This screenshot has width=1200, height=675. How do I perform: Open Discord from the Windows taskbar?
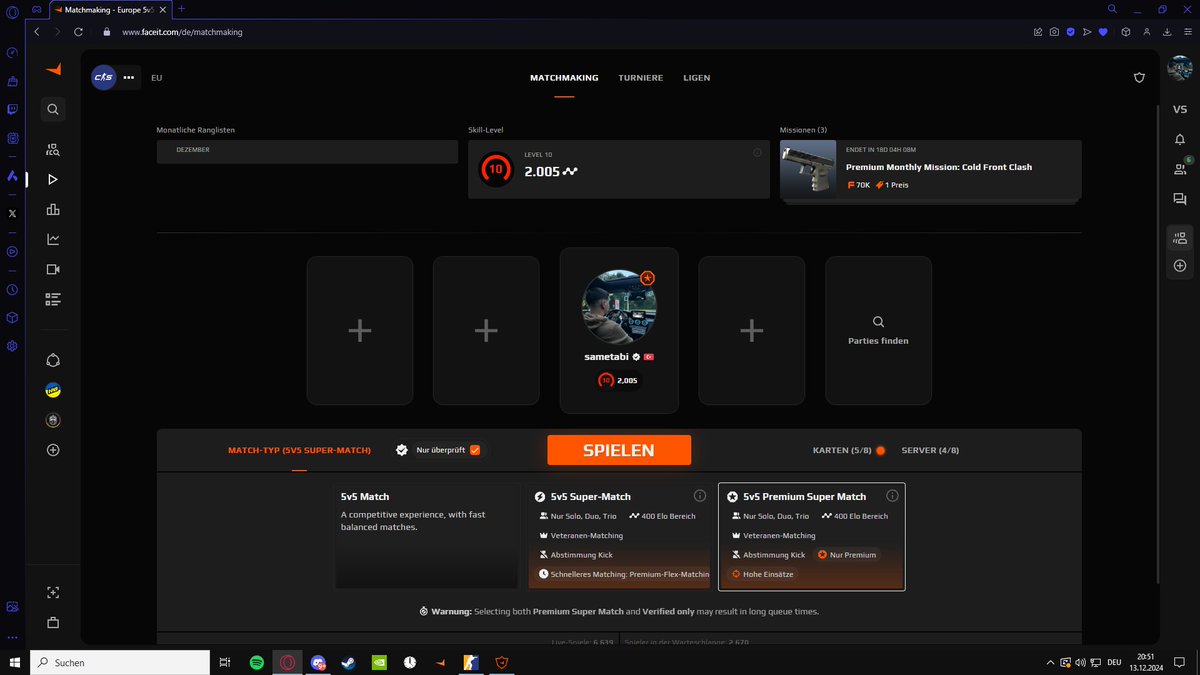tap(318, 662)
